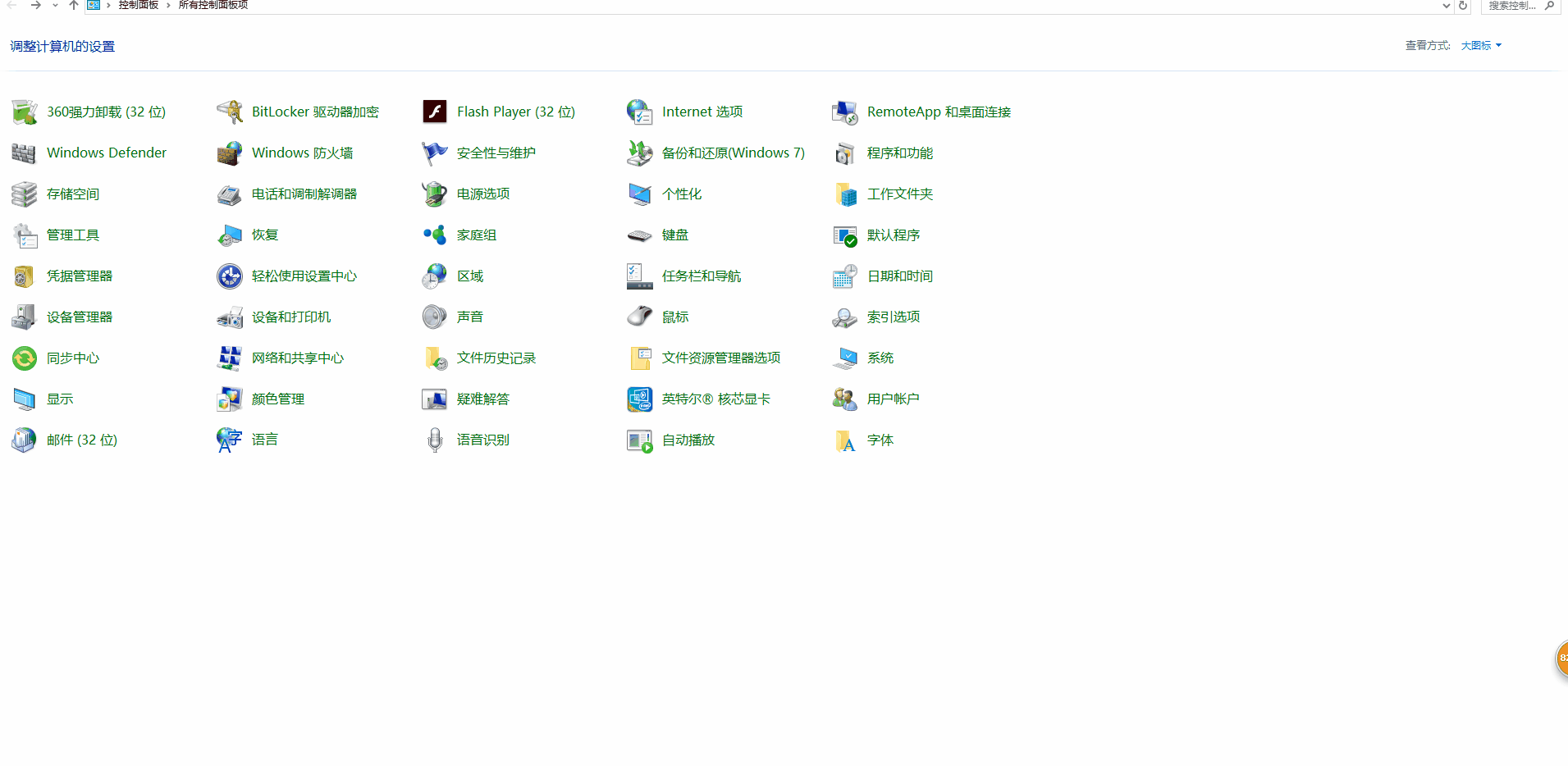The image size is (1568, 766).
Task: Expand the 查看方式 大图标 dropdown
Action: click(1481, 46)
